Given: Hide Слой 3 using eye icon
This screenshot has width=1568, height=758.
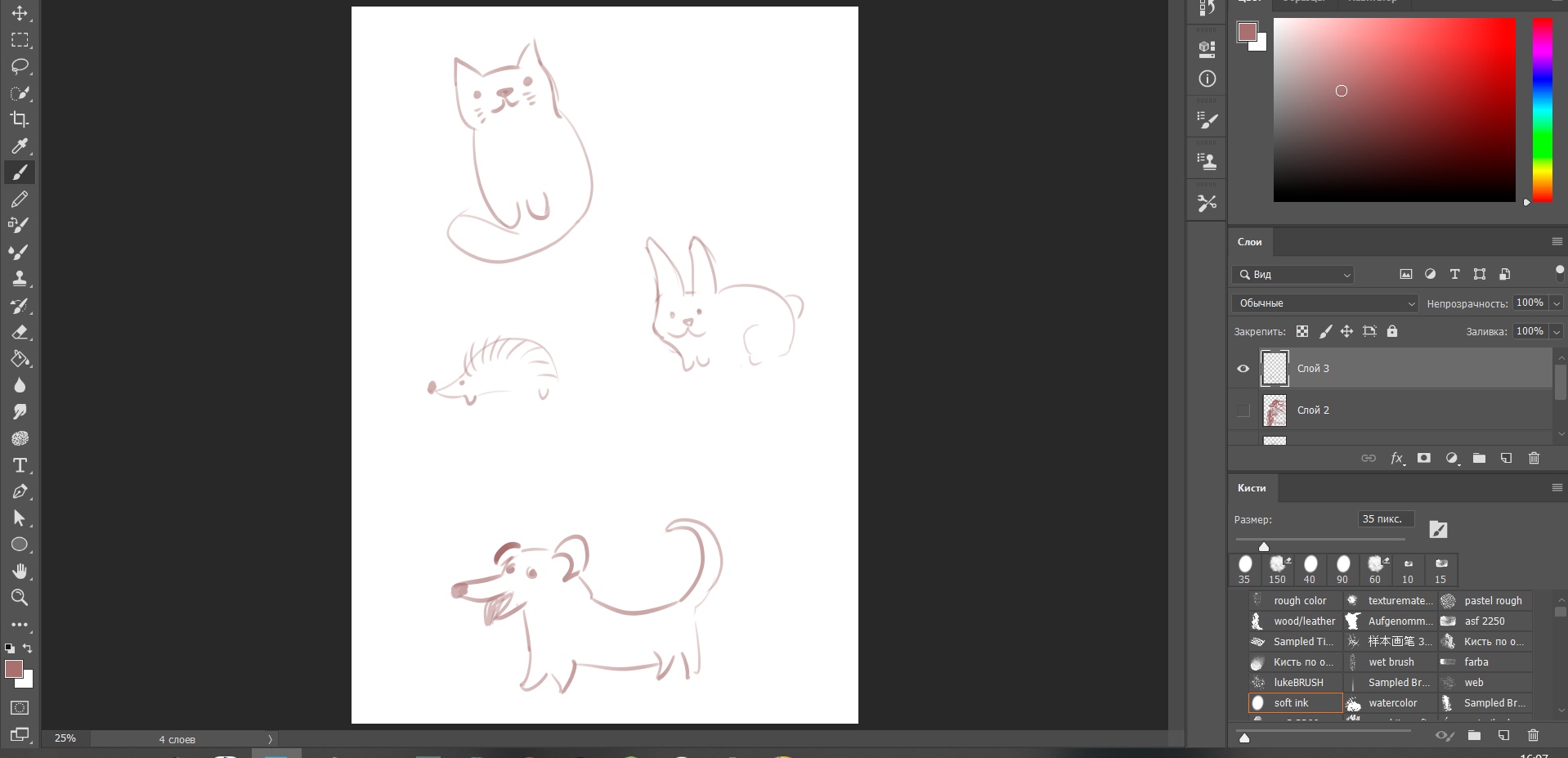Looking at the screenshot, I should pyautogui.click(x=1243, y=369).
